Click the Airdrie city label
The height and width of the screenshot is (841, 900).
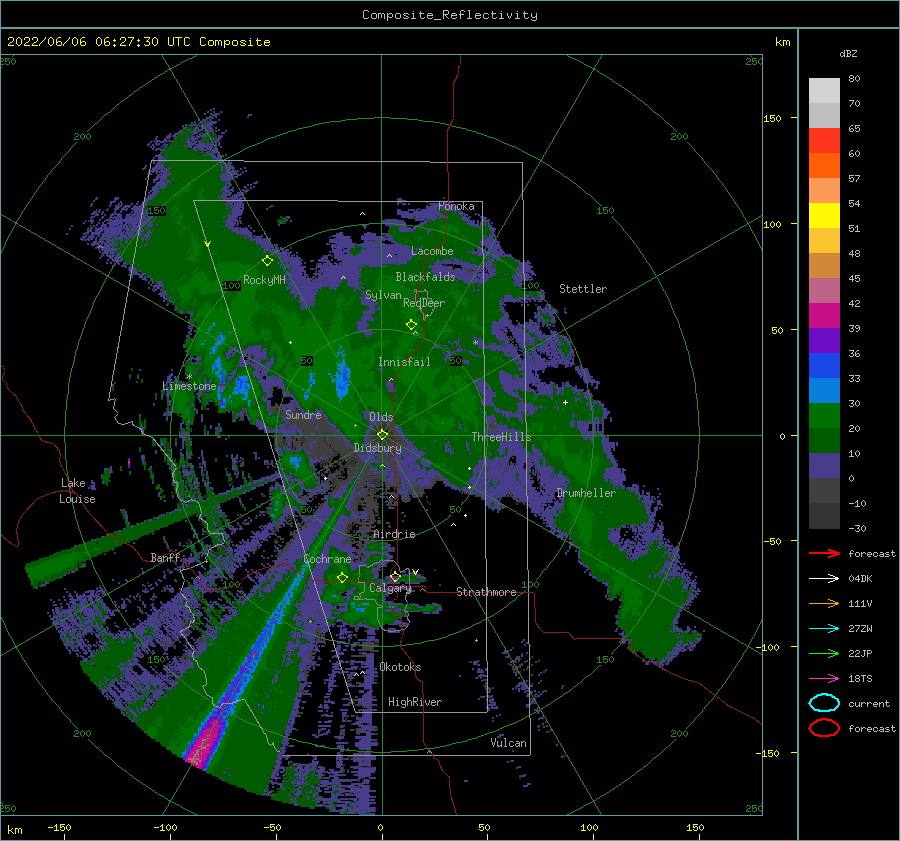pos(394,534)
